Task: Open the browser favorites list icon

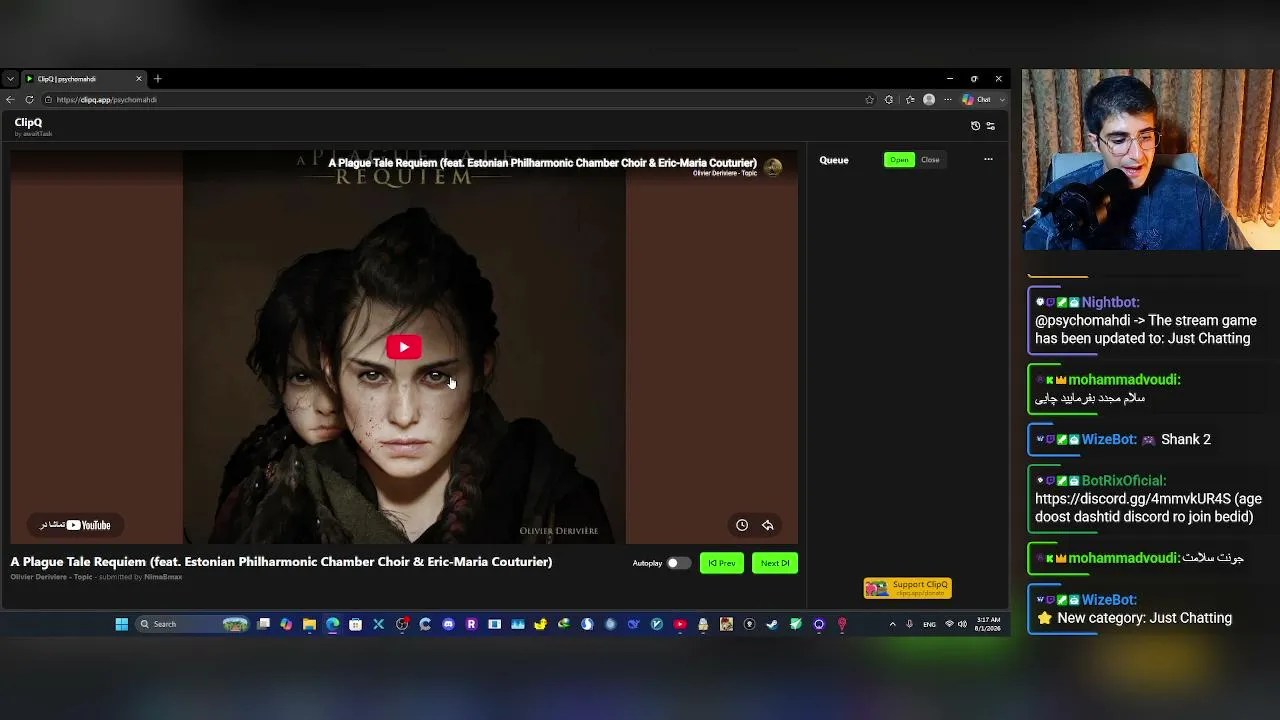Action: 910,100
